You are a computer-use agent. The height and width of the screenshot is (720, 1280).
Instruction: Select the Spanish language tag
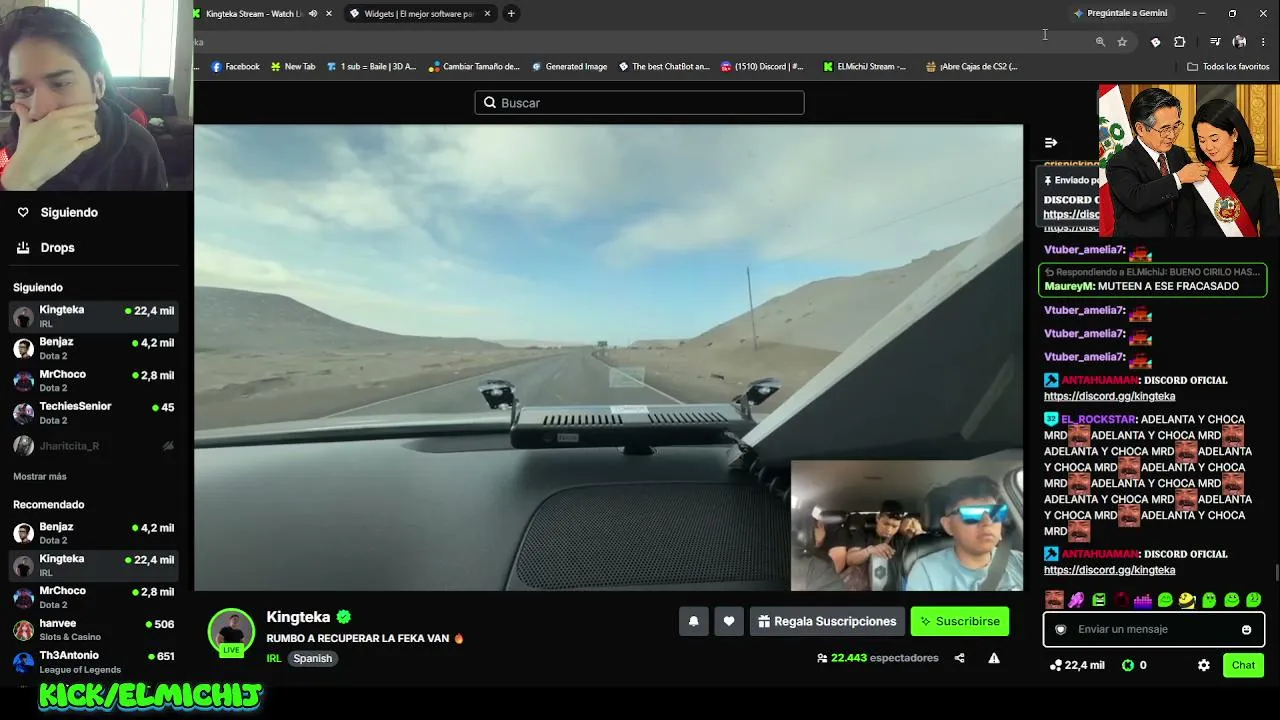click(312, 659)
